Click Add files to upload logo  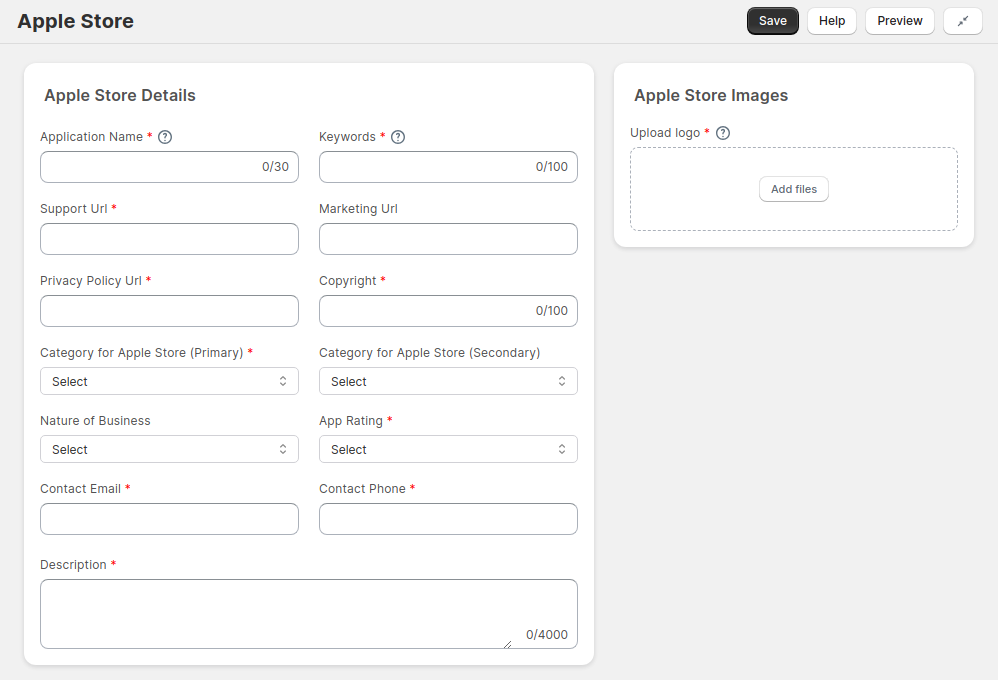coord(794,189)
